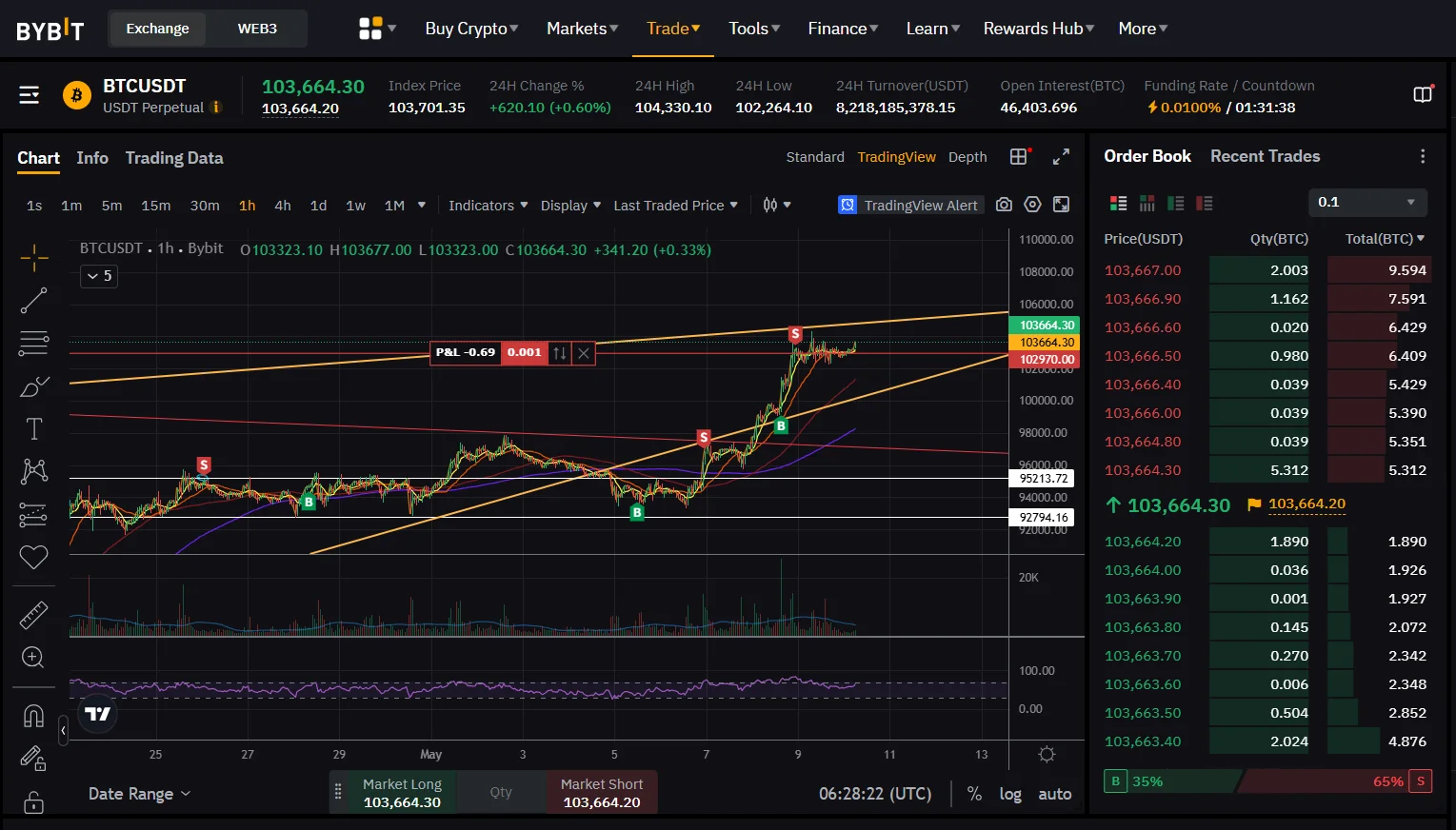
Task: Click the heart favorites icon in the drawing toolbar
Action: (34, 557)
